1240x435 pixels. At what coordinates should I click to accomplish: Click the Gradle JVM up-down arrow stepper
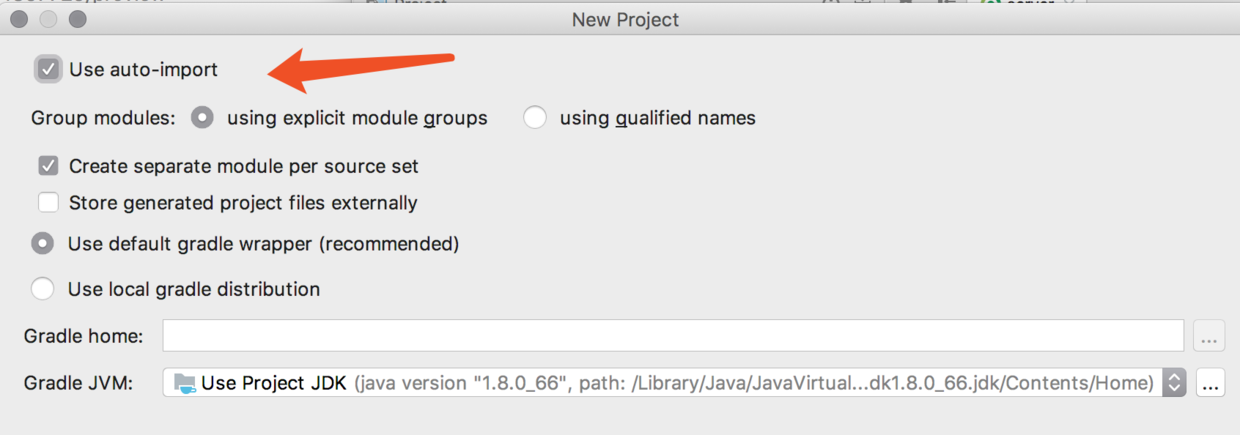1175,383
